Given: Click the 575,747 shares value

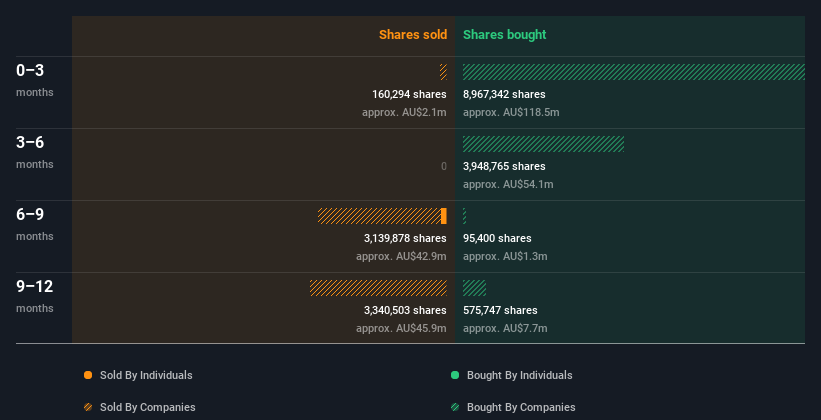Looking at the screenshot, I should pos(500,311).
